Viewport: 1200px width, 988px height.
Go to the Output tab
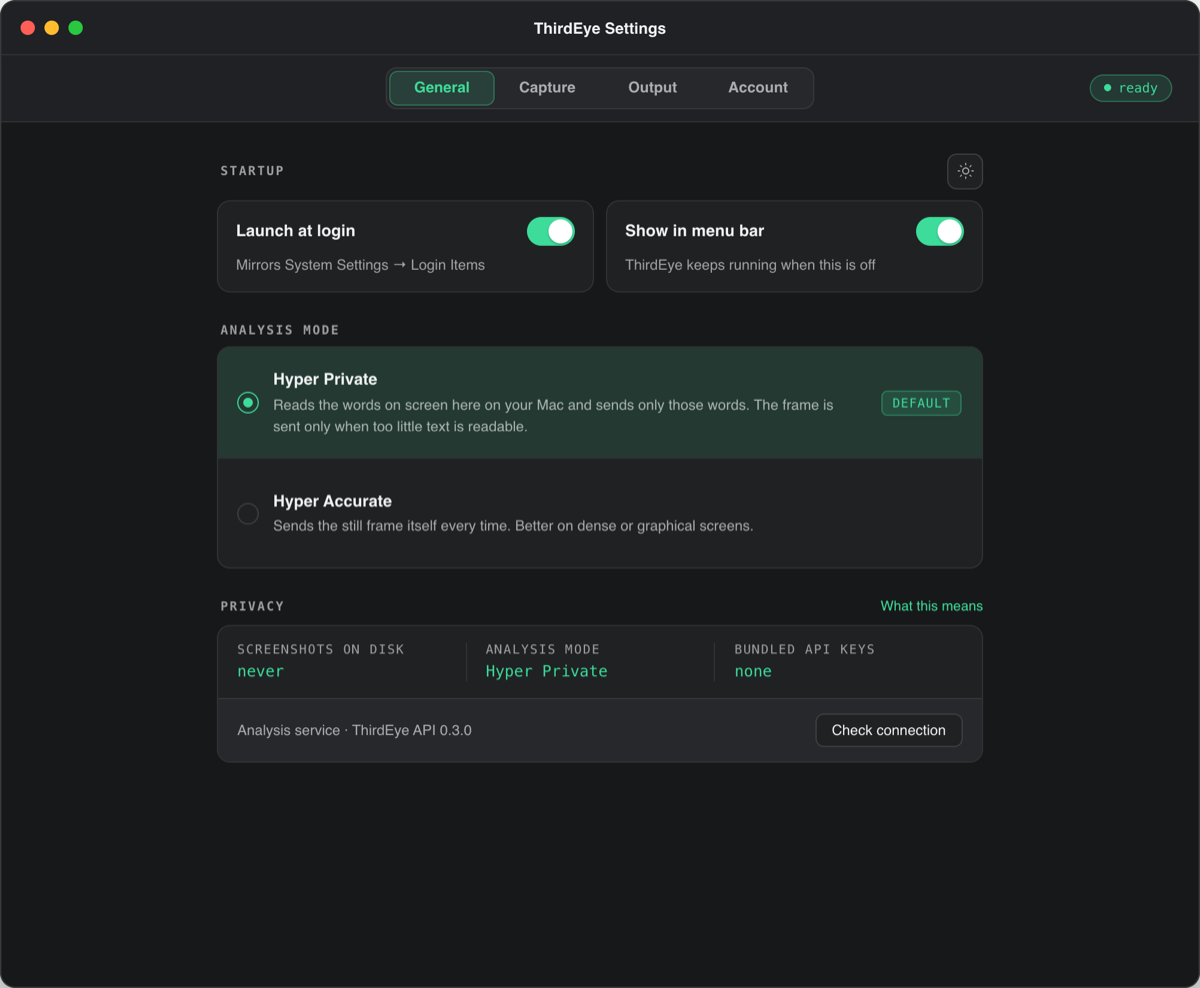[652, 88]
